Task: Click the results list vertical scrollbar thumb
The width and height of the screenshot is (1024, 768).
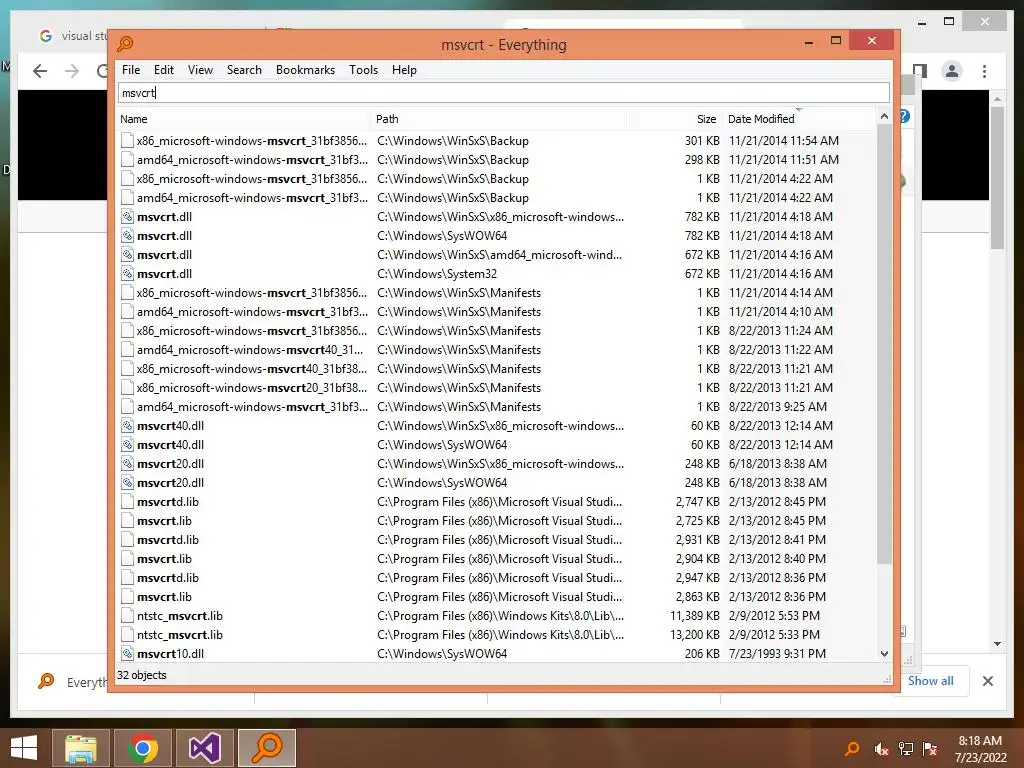Action: point(884,344)
